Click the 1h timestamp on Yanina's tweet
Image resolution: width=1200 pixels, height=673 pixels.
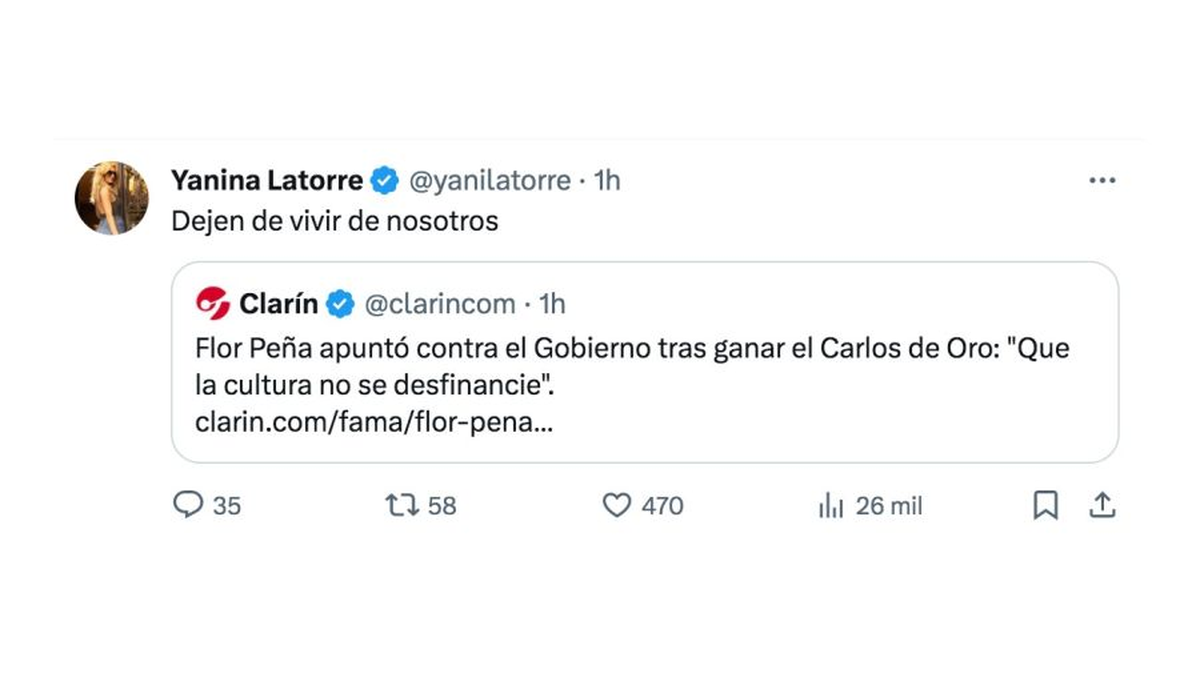(607, 181)
